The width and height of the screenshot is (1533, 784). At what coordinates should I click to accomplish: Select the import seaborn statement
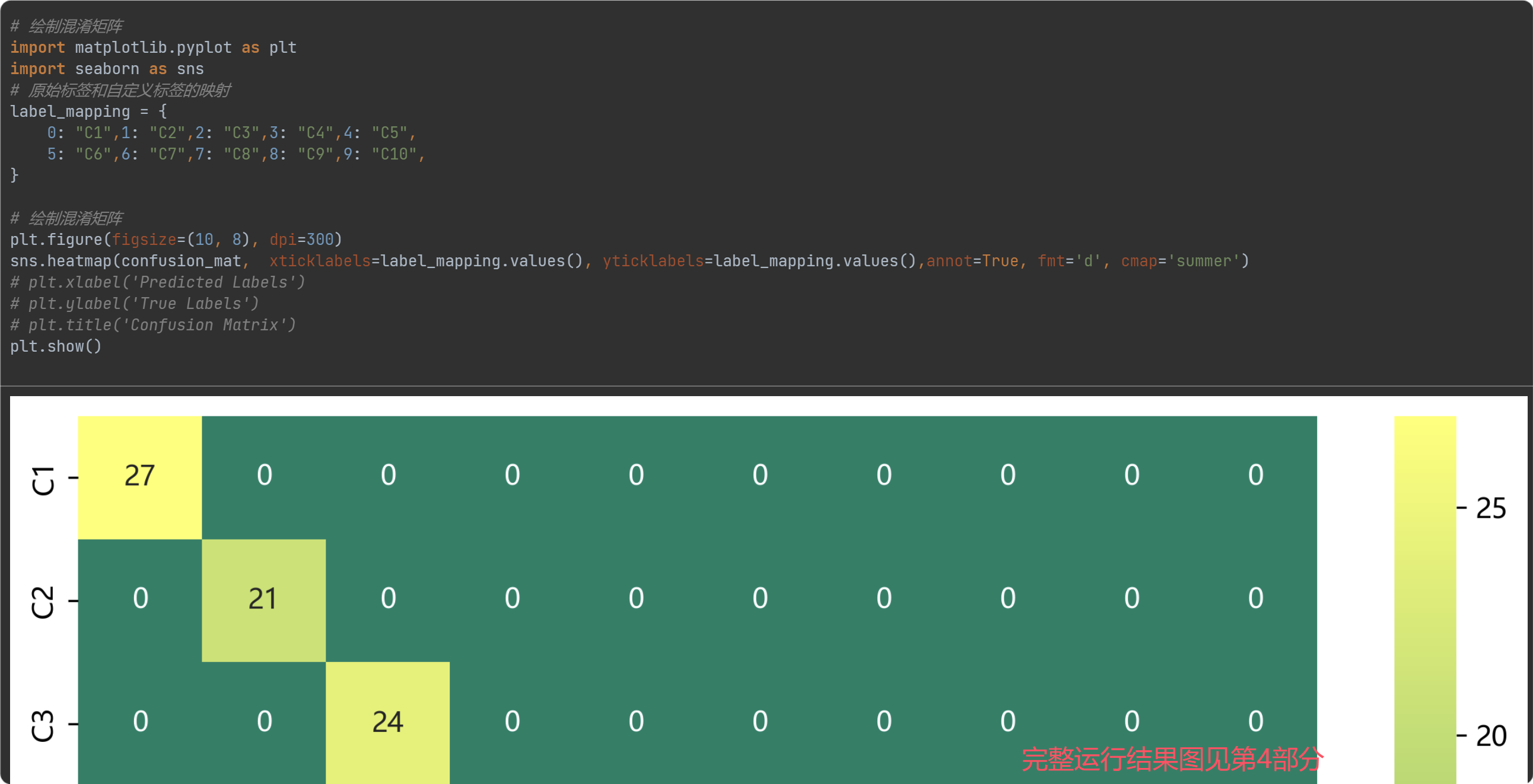click(x=107, y=68)
